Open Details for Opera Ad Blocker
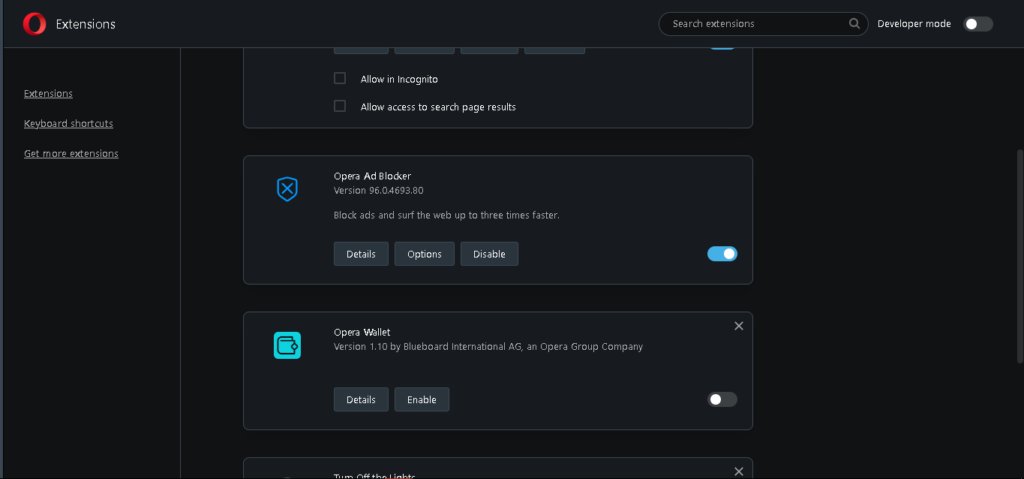 [x=361, y=254]
